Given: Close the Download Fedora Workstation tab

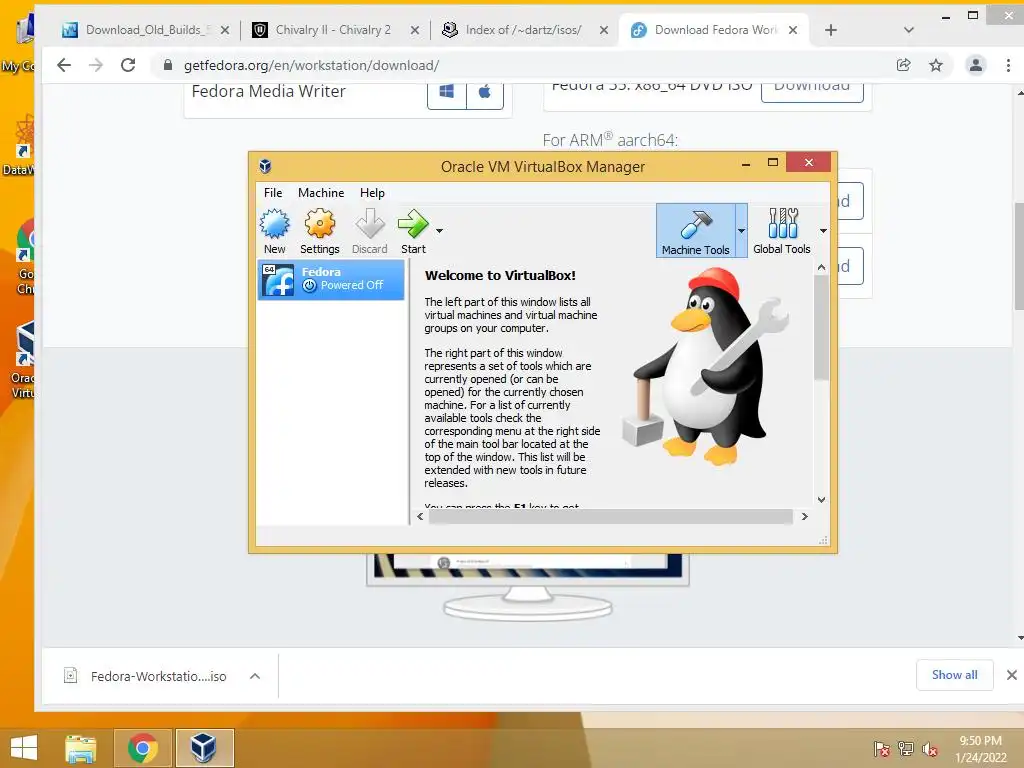Looking at the screenshot, I should click(x=793, y=30).
